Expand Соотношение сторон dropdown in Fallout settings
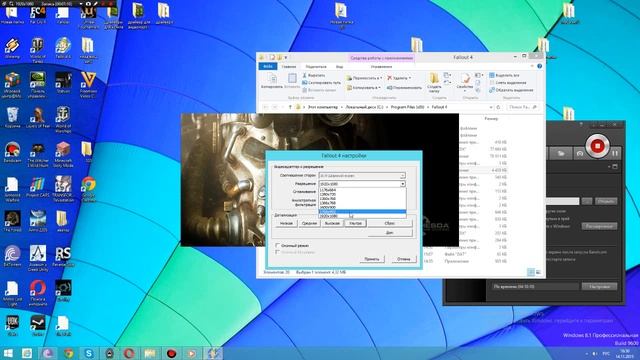640x360 pixels. [x=402, y=176]
